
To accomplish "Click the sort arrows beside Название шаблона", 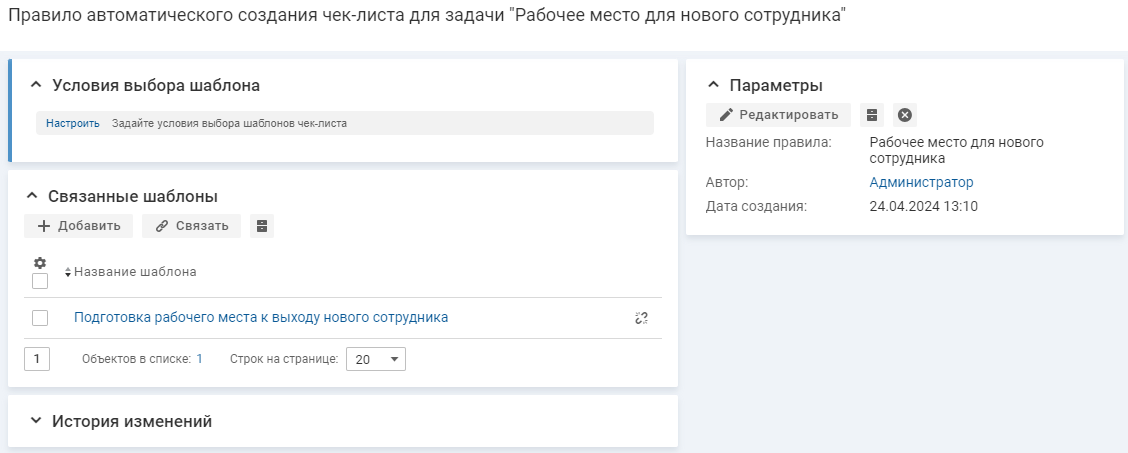I will pos(68,272).
